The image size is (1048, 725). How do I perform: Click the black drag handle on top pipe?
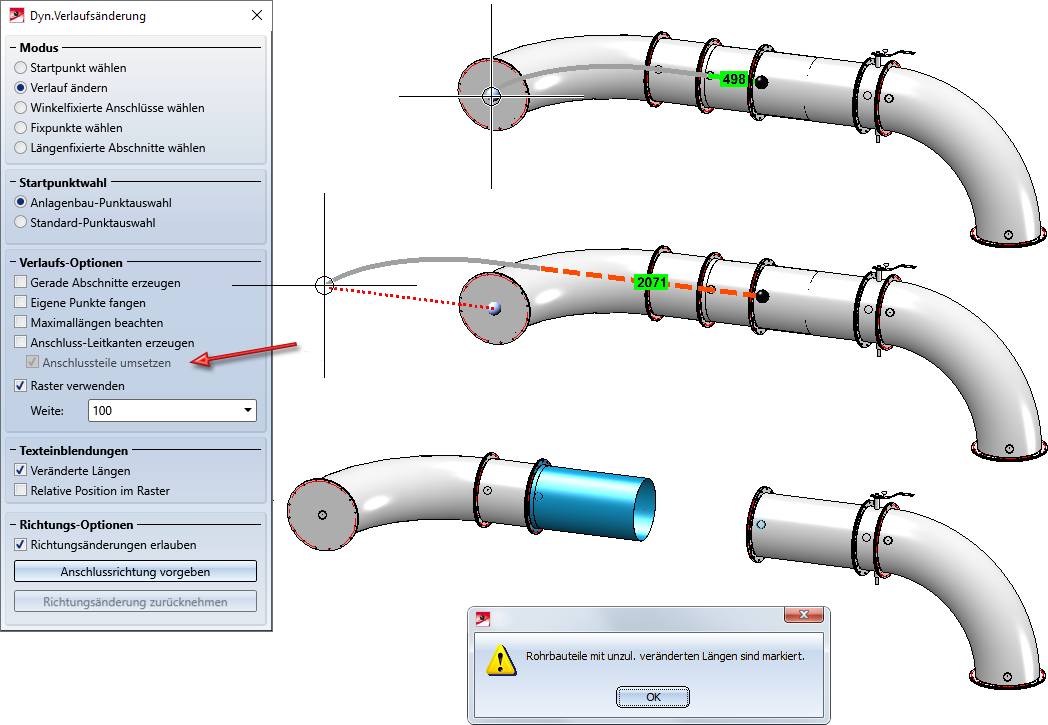click(761, 82)
